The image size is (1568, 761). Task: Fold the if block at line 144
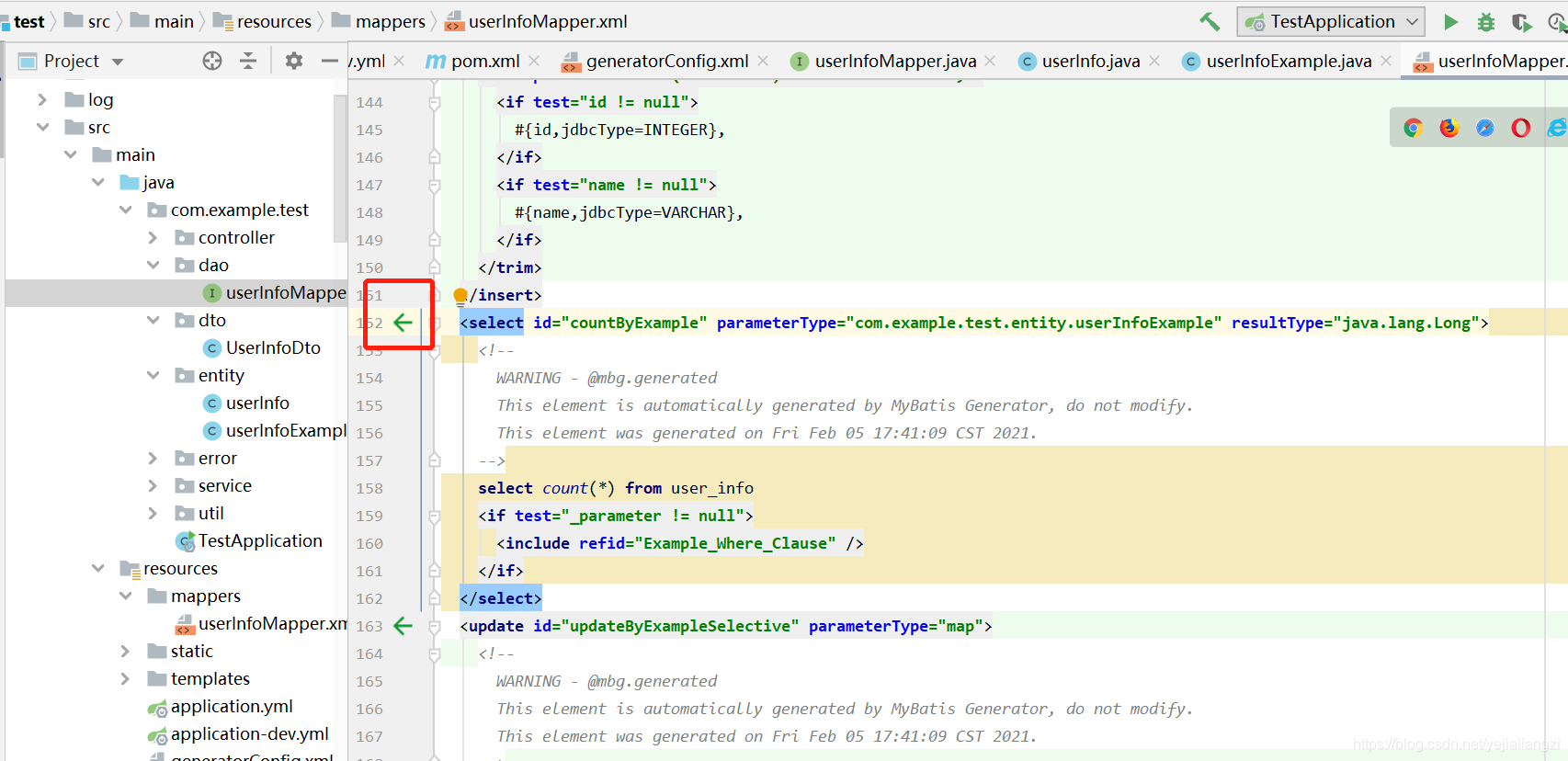[435, 102]
